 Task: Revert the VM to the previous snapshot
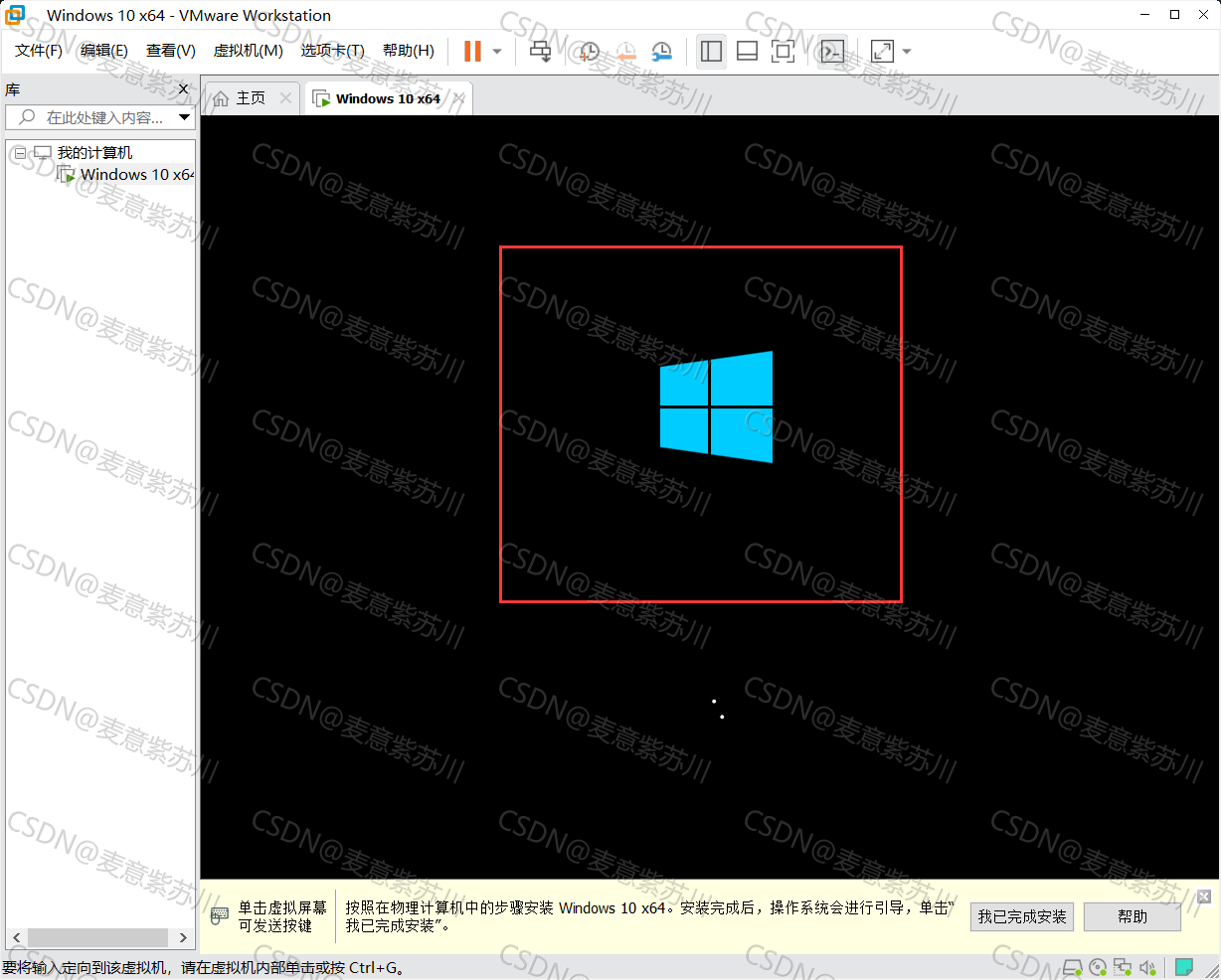625,51
